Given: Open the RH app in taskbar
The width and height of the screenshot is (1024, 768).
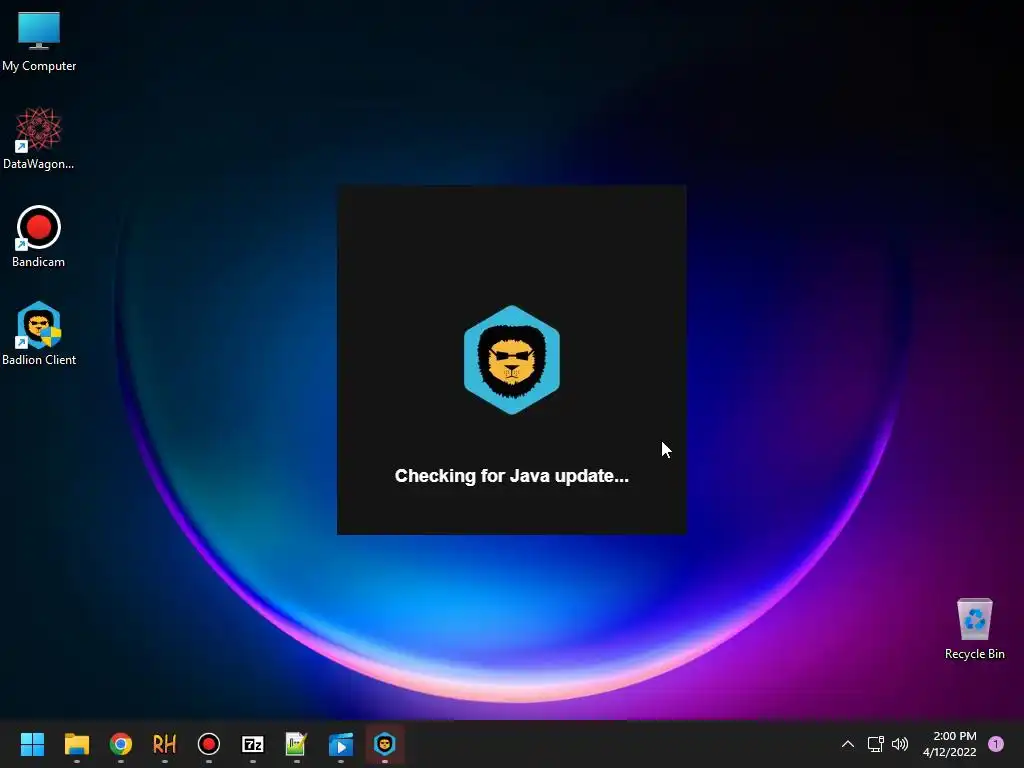Looking at the screenshot, I should (x=165, y=744).
